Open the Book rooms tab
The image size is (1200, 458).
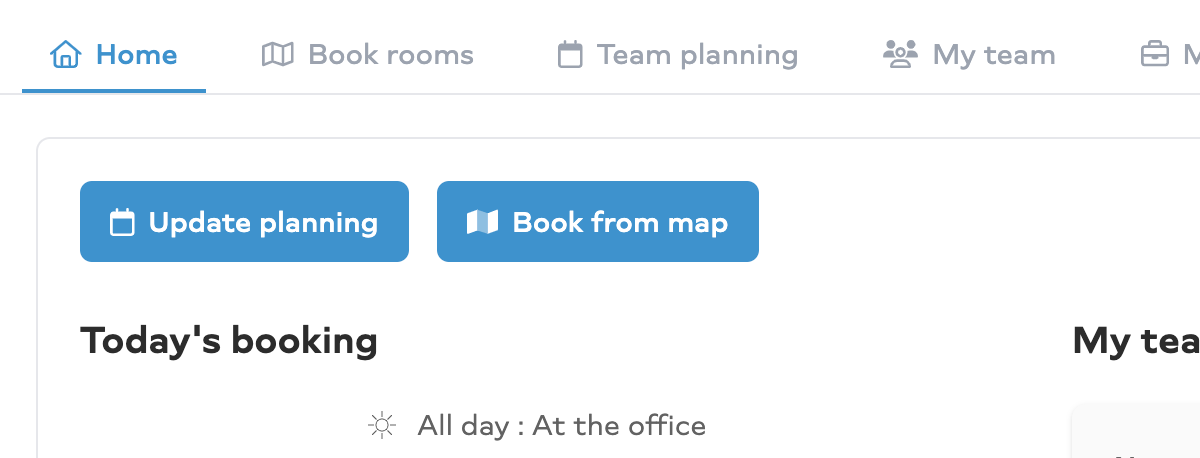click(x=367, y=54)
